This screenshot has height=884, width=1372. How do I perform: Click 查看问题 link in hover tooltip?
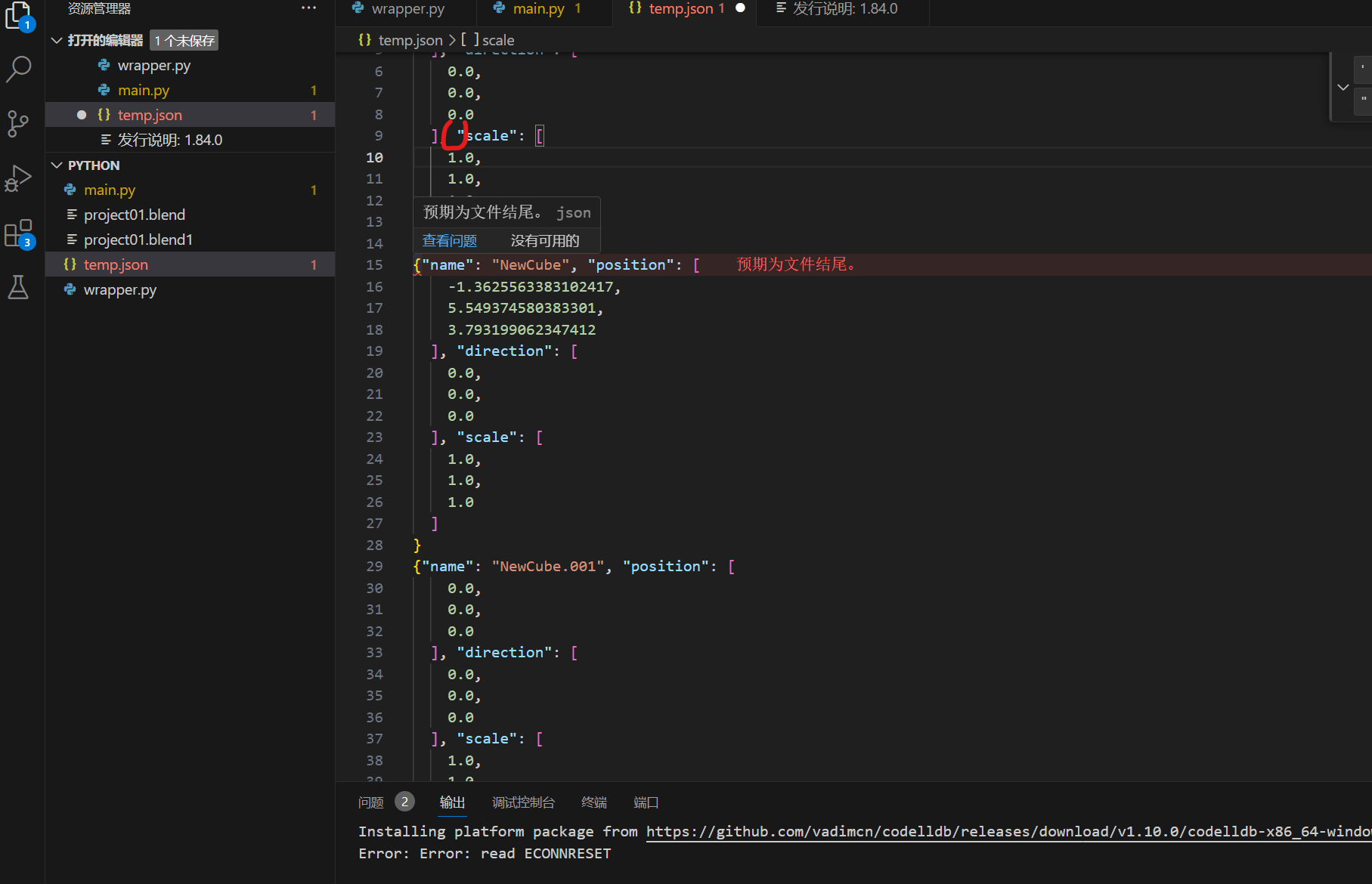pyautogui.click(x=450, y=241)
